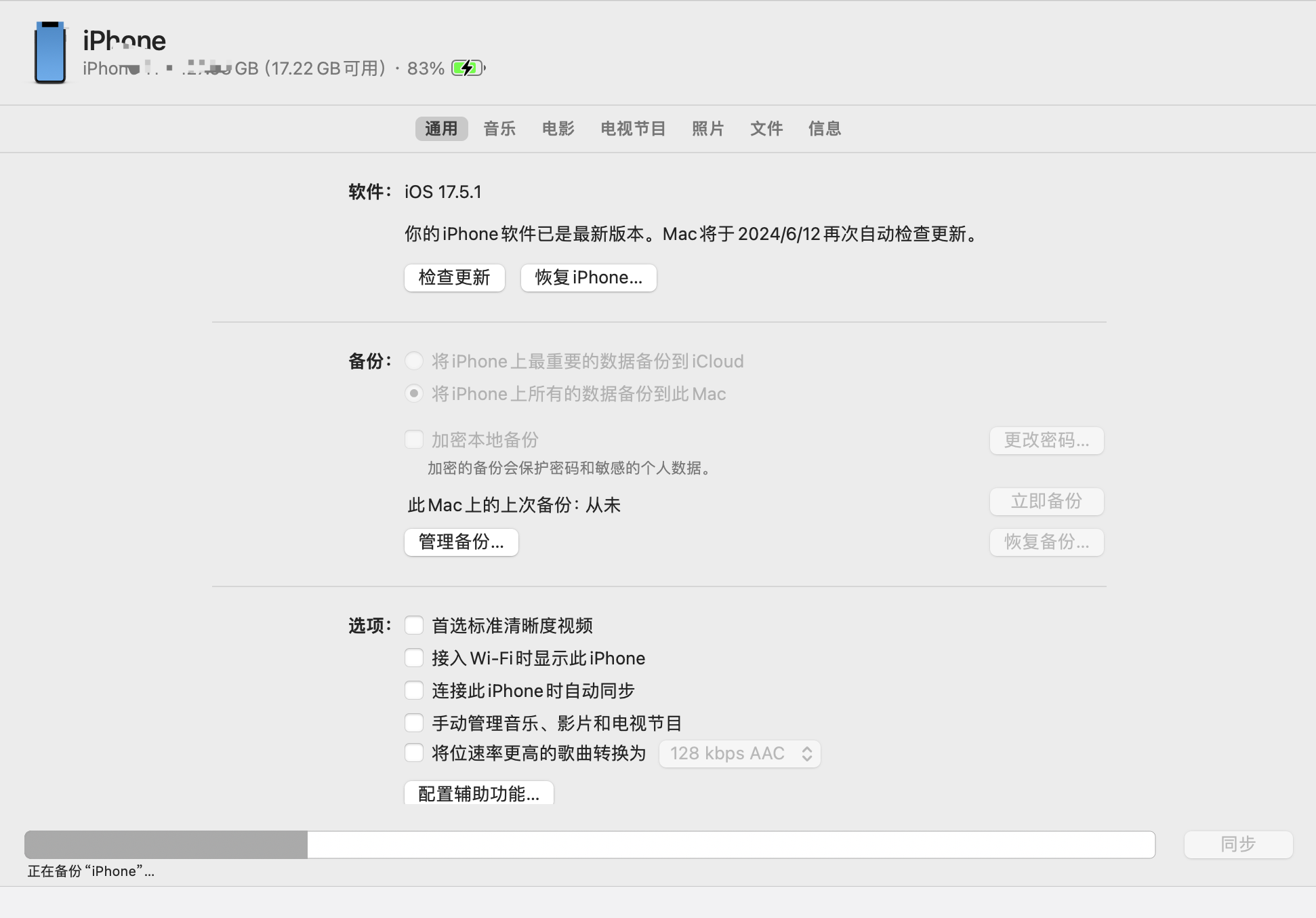The width and height of the screenshot is (1316, 918).
Task: Open 管理备份... dialog
Action: coord(461,542)
